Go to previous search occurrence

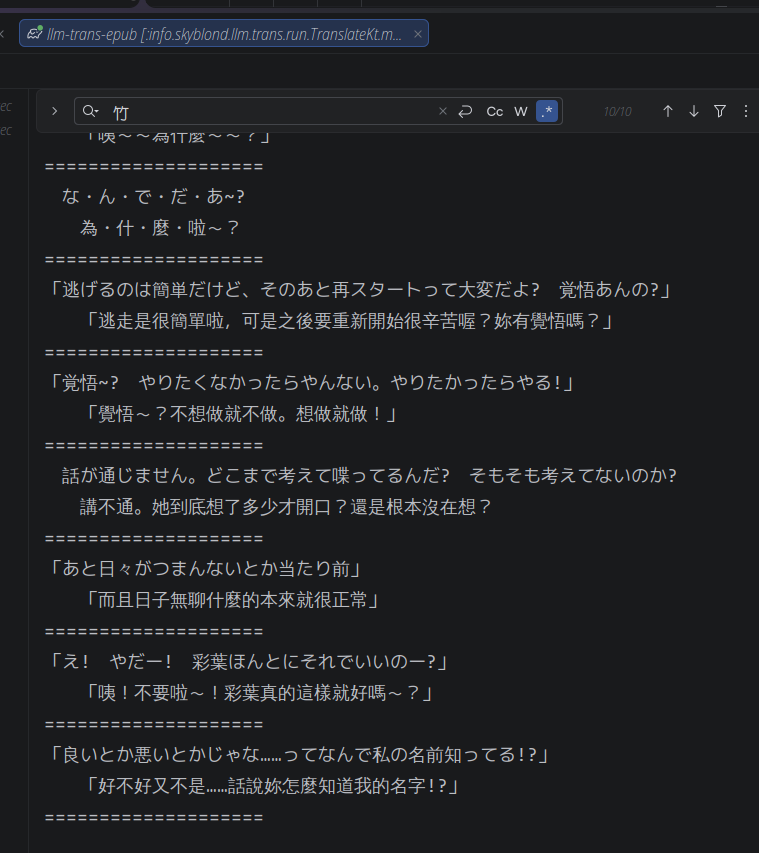tap(668, 111)
